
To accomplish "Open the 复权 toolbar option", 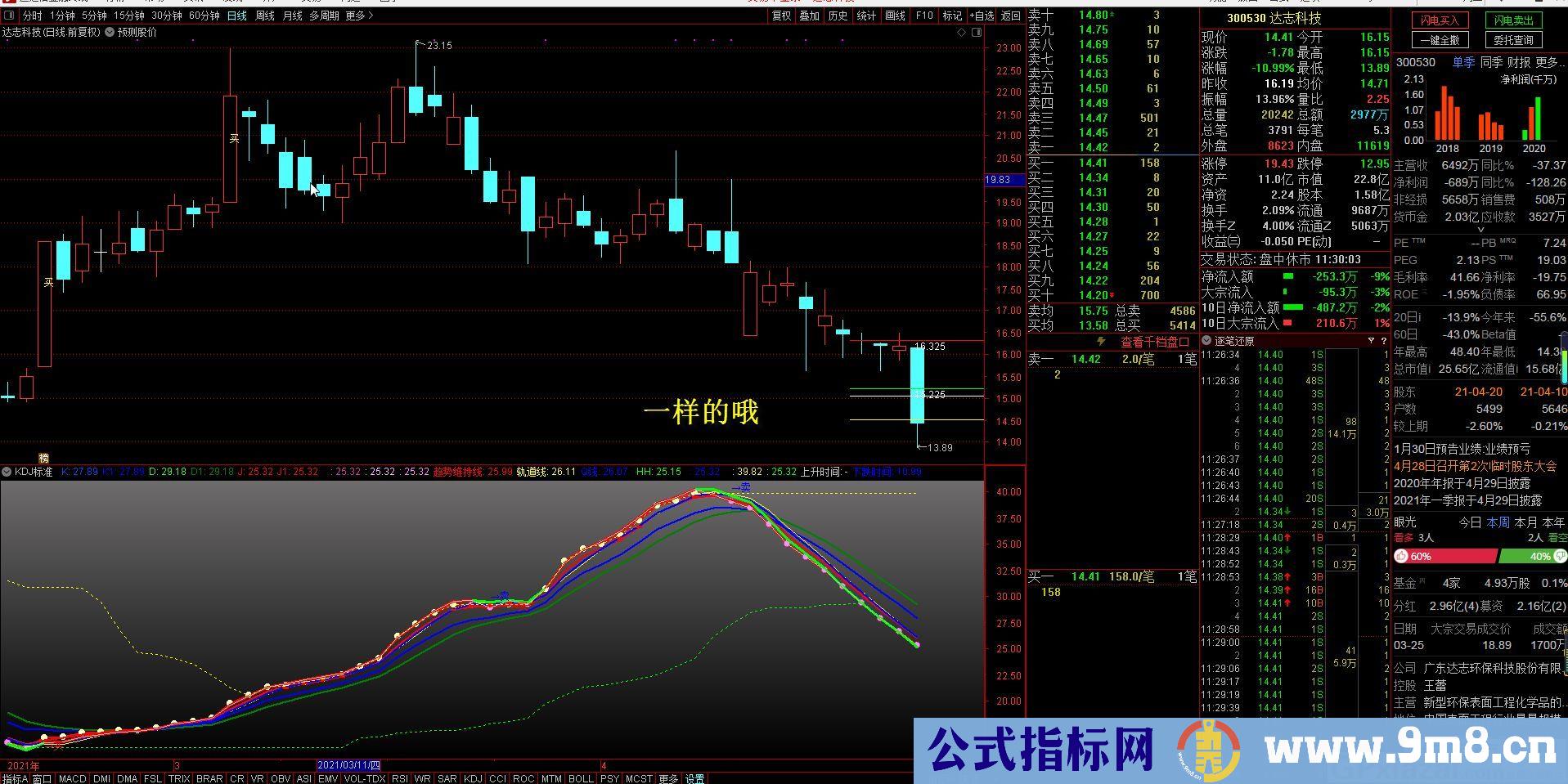I will (x=782, y=16).
